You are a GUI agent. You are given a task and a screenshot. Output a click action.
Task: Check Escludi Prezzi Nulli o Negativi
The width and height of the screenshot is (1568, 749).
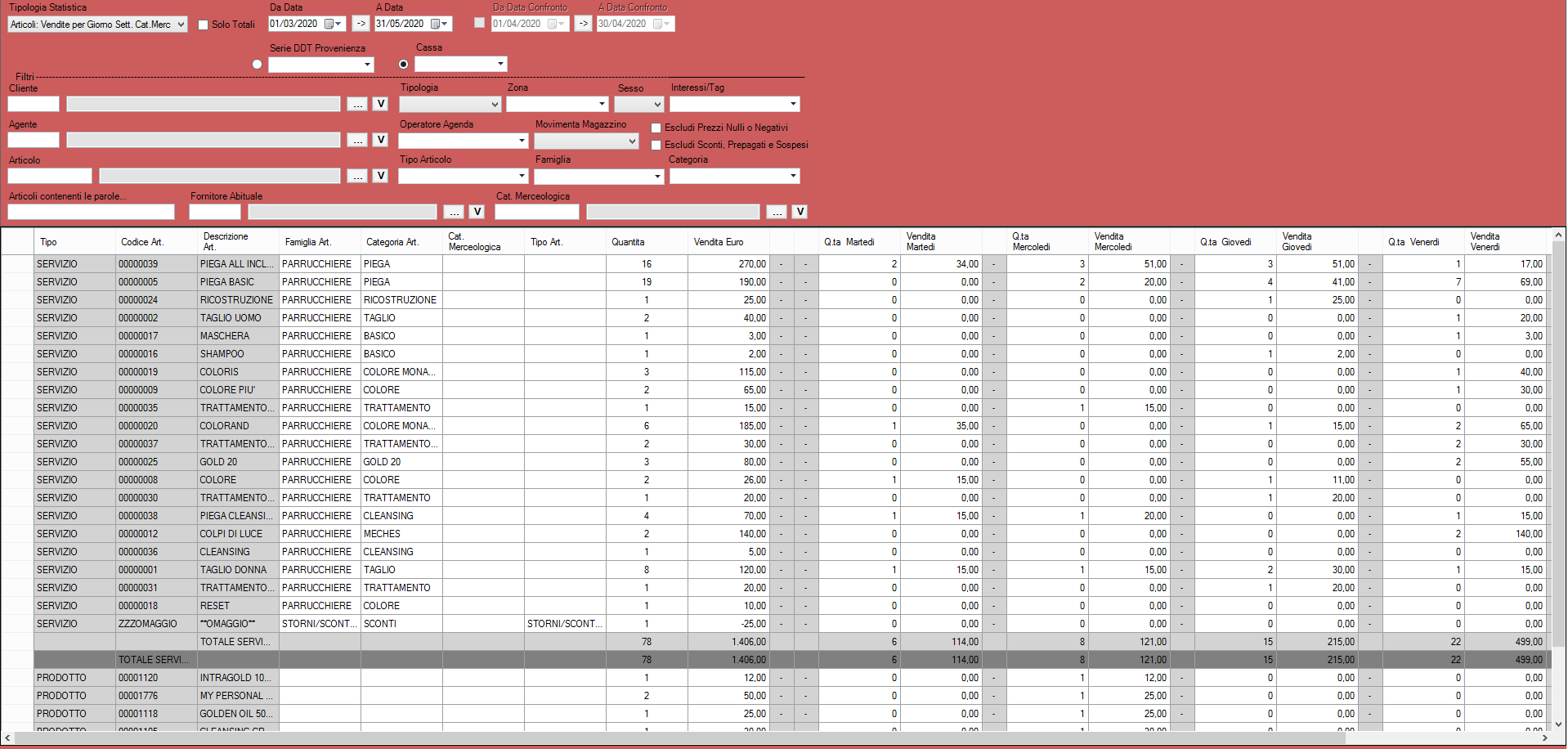coord(656,128)
